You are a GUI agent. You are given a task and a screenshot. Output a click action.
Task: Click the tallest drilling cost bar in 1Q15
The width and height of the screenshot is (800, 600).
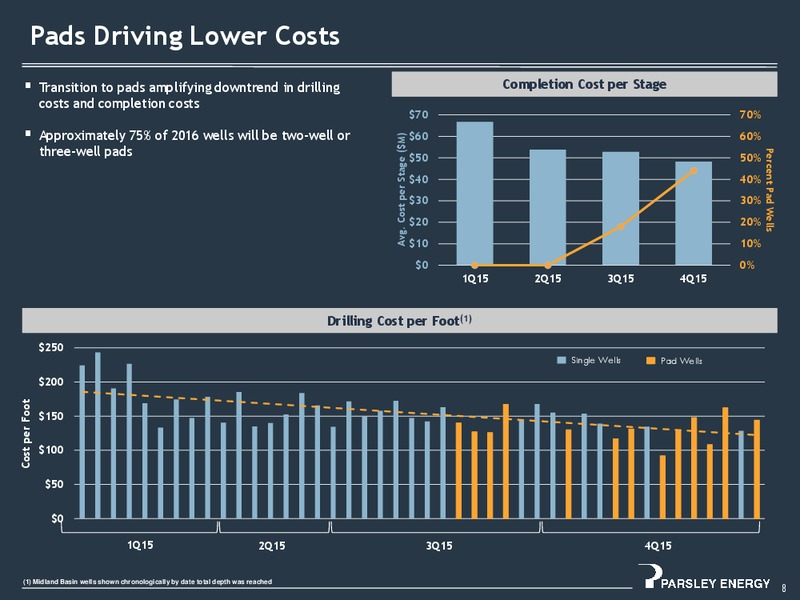click(x=98, y=435)
